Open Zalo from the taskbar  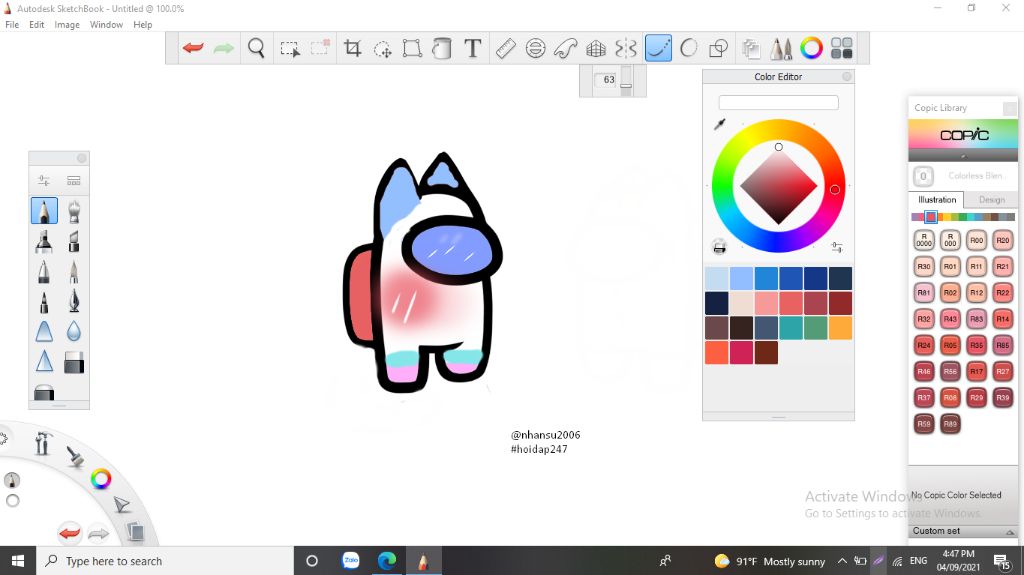pos(351,561)
